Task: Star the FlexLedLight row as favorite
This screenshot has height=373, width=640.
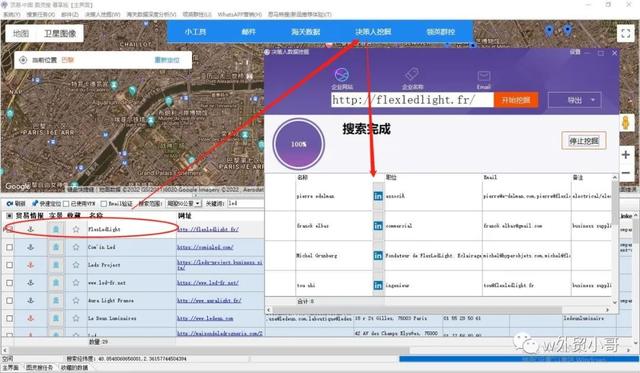Action: click(x=76, y=229)
